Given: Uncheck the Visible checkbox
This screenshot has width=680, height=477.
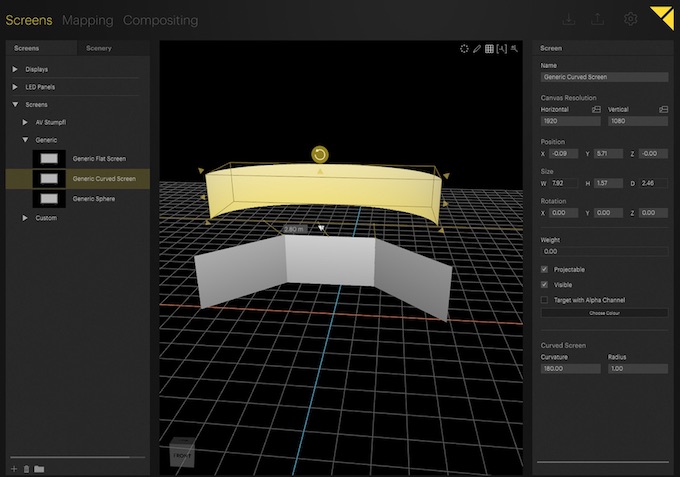Looking at the screenshot, I should [x=544, y=284].
